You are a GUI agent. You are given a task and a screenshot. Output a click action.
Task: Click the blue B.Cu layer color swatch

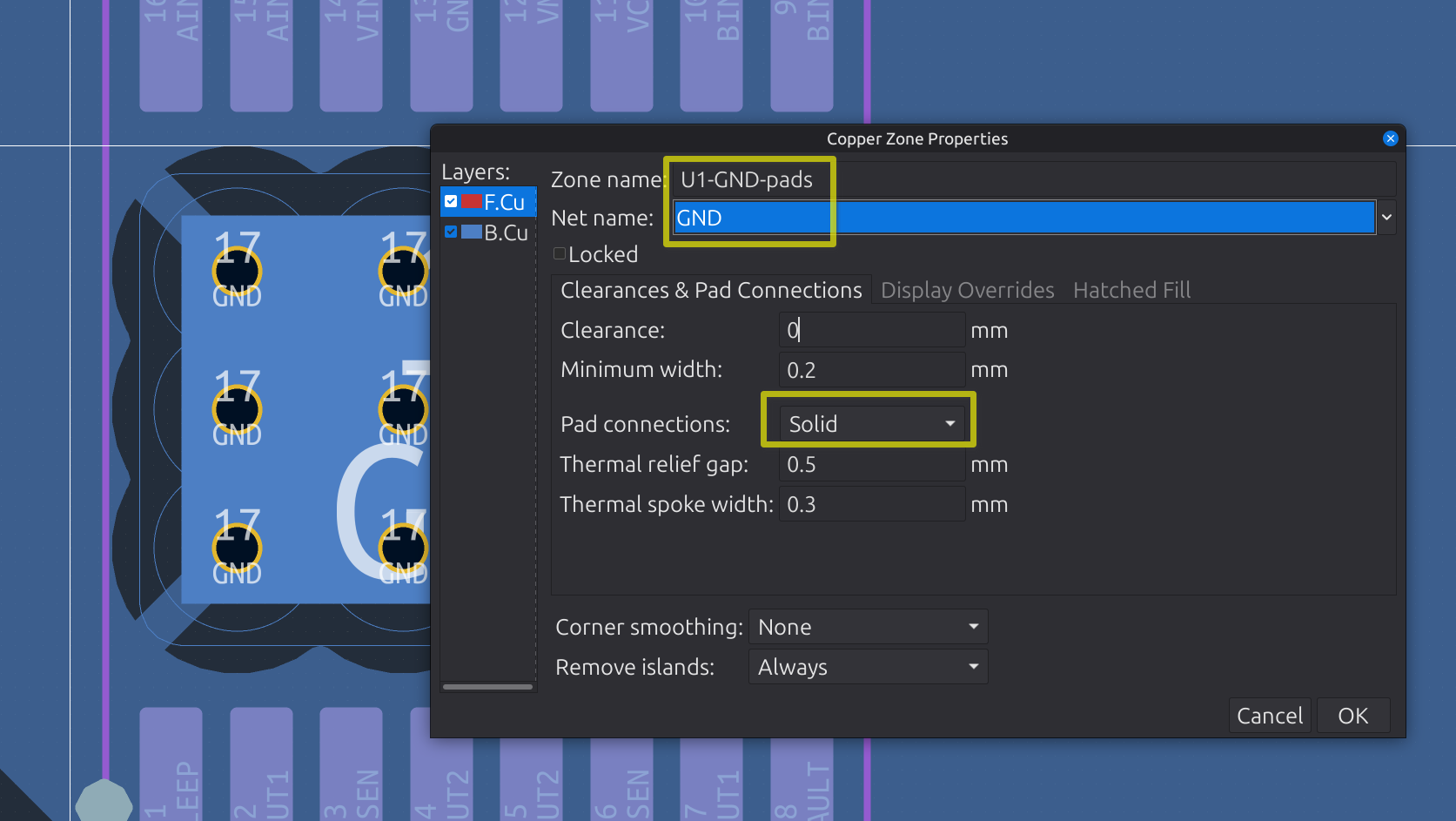pos(471,232)
